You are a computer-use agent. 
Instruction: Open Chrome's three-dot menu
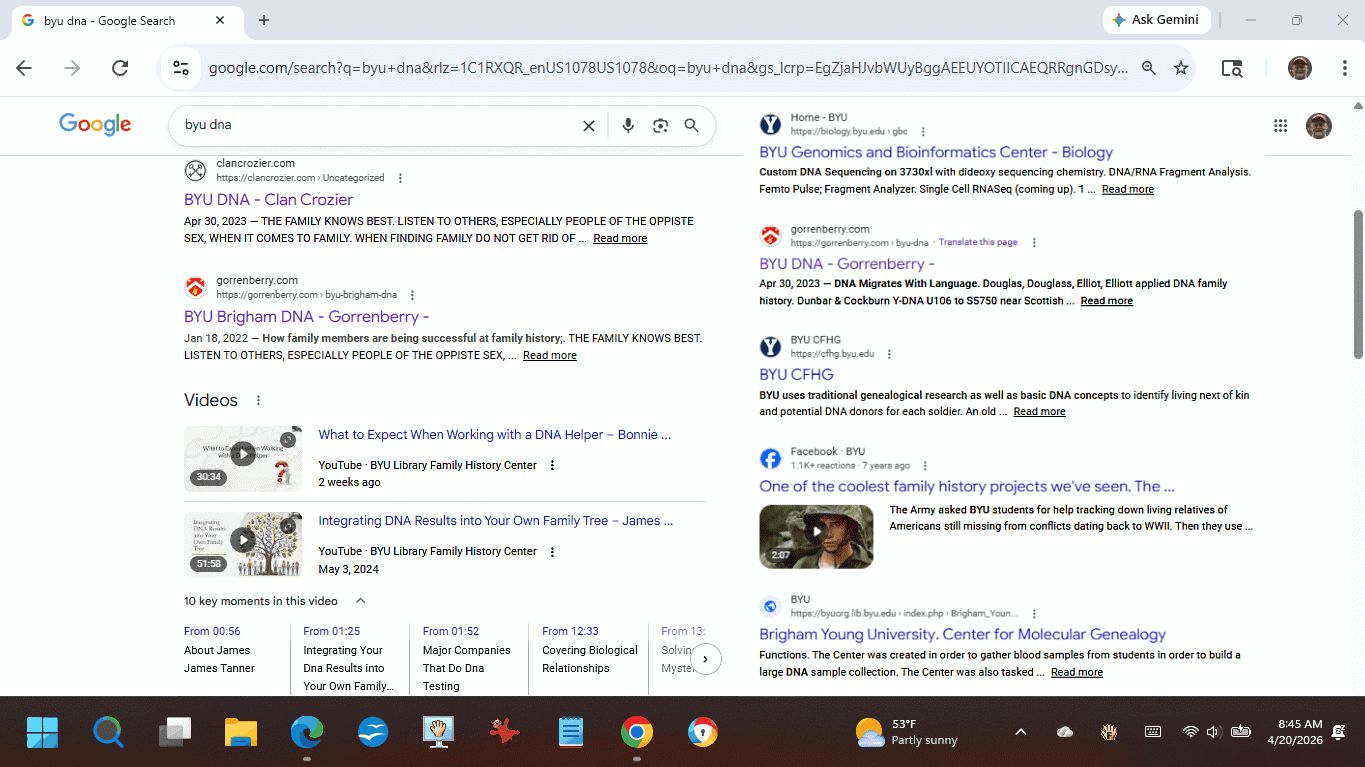[1345, 68]
